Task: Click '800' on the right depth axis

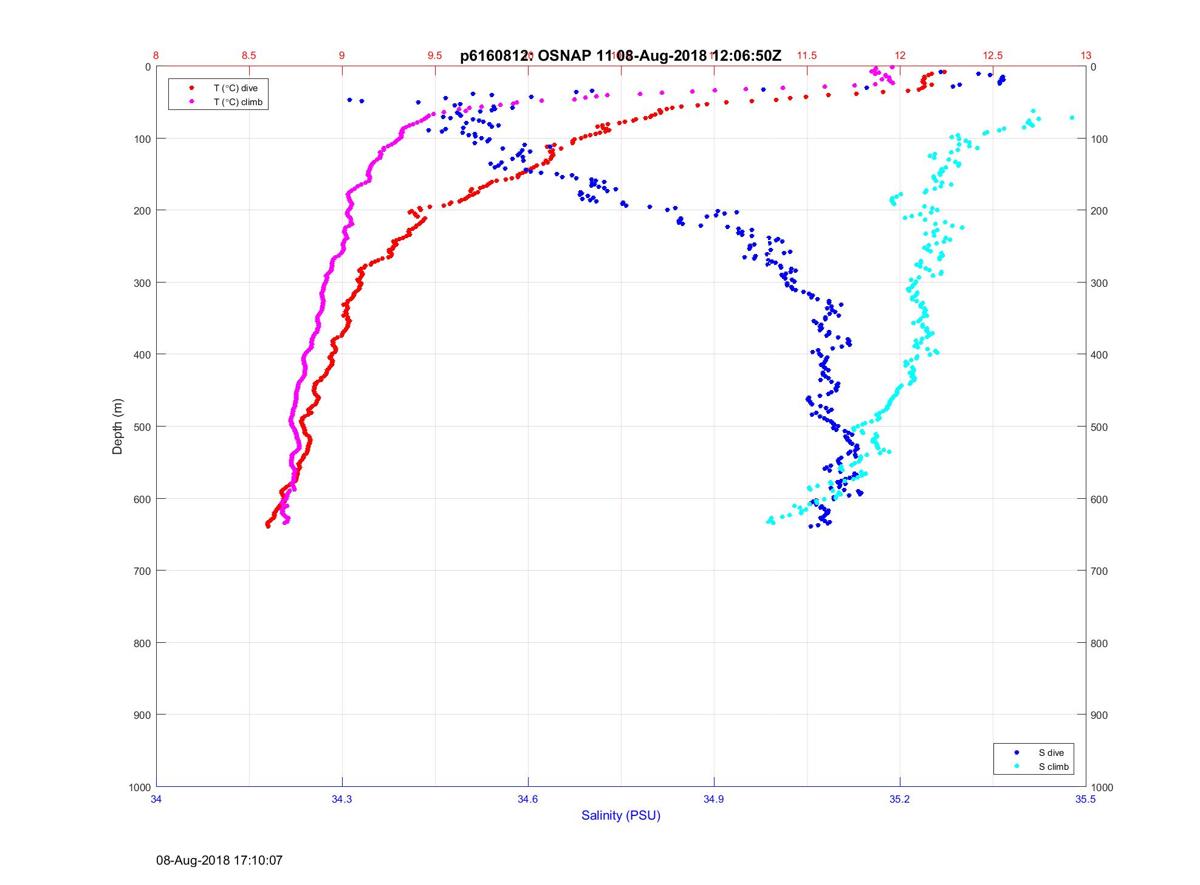Action: tap(1100, 643)
